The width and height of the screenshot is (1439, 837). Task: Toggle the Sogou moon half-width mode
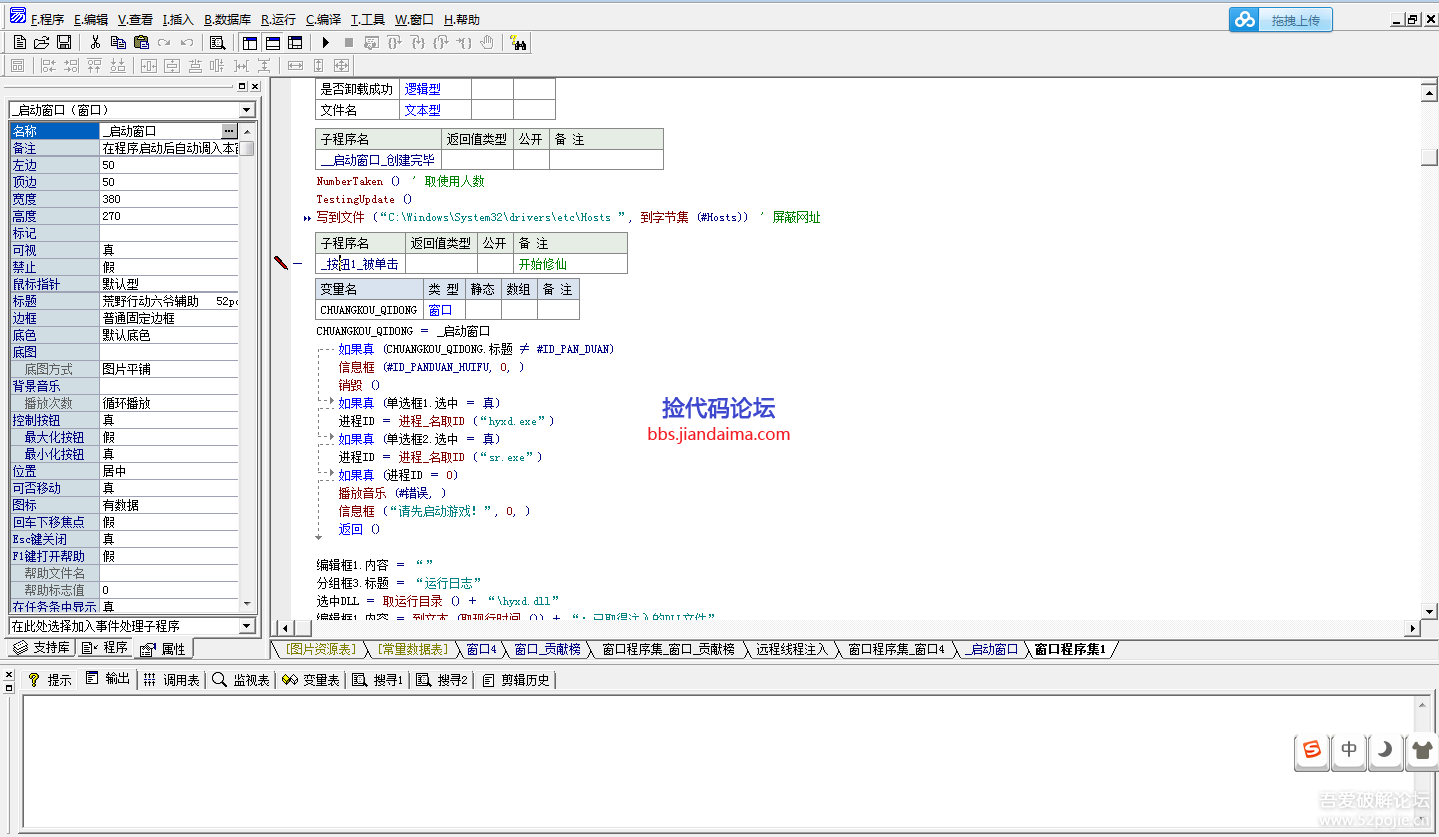coord(1386,750)
